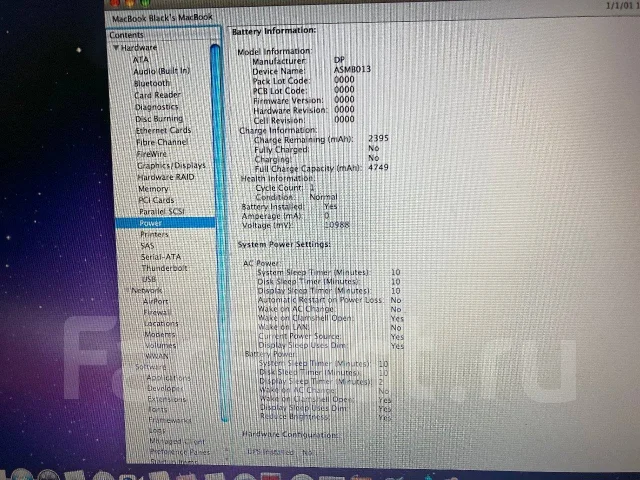Open FireWire hardware details
Viewport: 640px width, 480px height.
[x=152, y=154]
